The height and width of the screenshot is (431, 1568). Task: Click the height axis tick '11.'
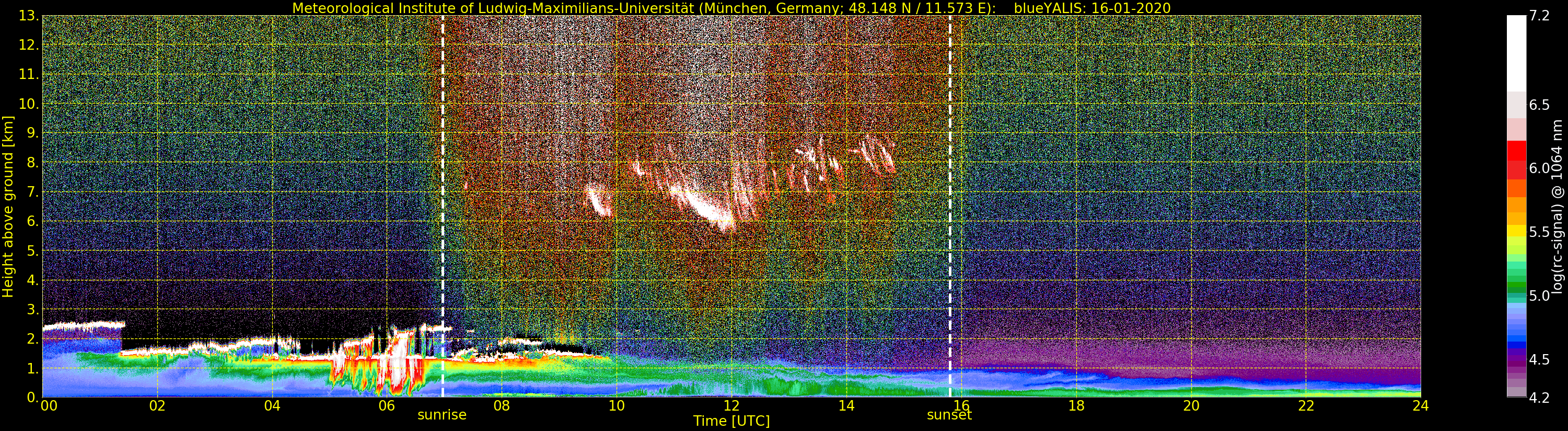(29, 74)
